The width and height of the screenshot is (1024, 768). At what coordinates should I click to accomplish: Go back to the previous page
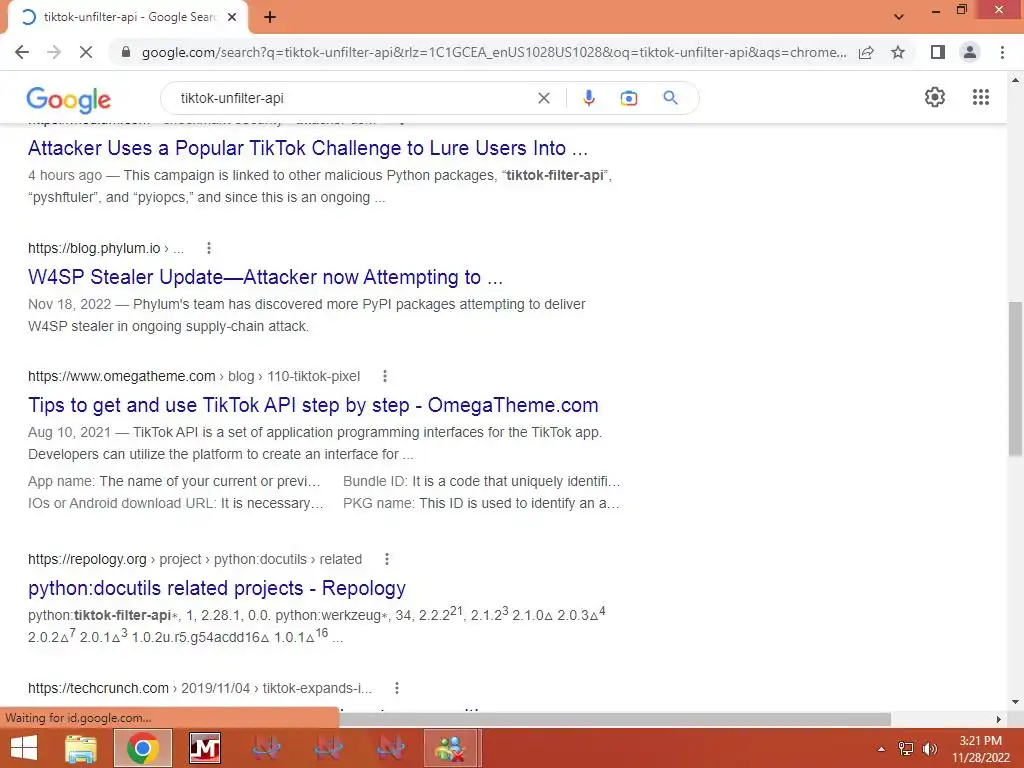tap(22, 52)
